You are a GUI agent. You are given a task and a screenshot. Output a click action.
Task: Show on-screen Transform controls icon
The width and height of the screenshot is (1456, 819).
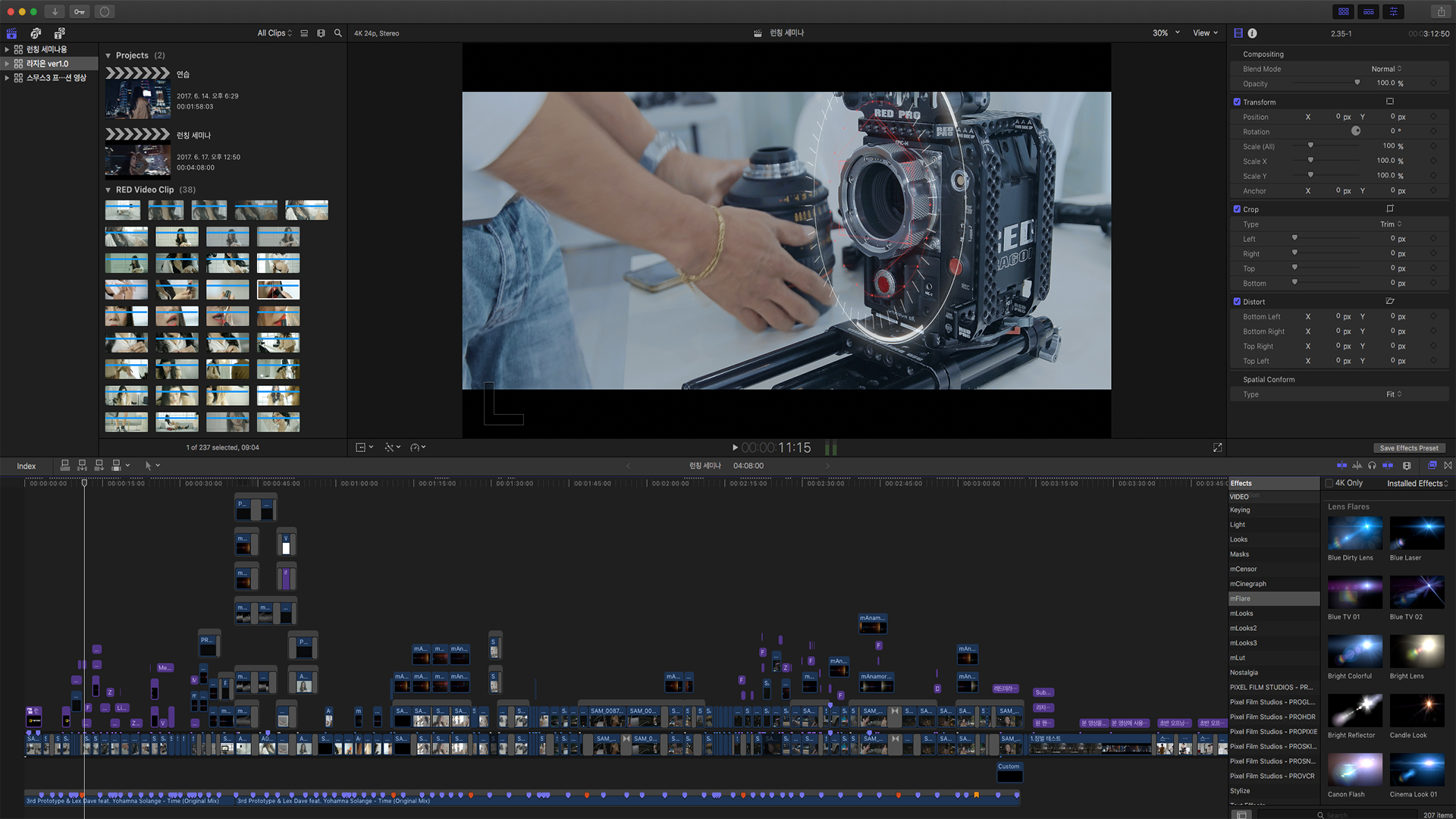pos(1390,102)
